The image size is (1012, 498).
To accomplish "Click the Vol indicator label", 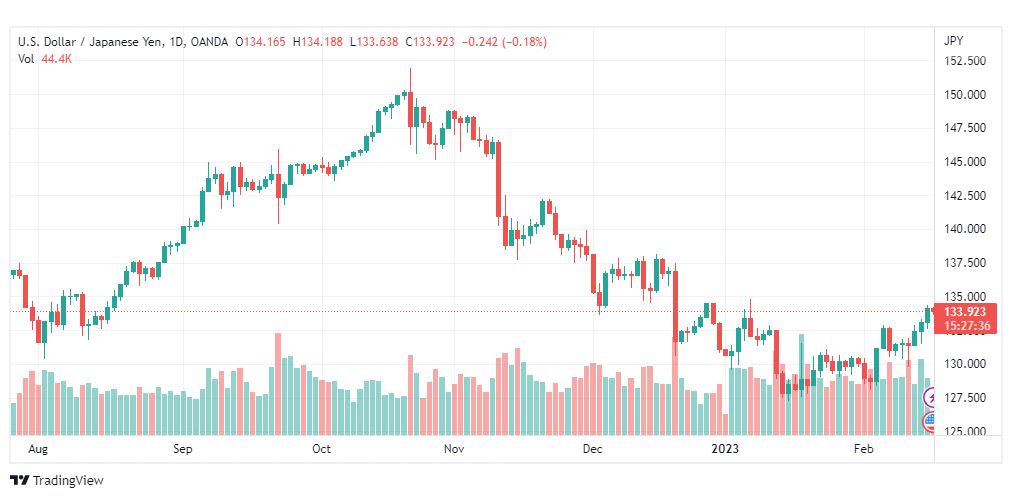I will (26, 58).
